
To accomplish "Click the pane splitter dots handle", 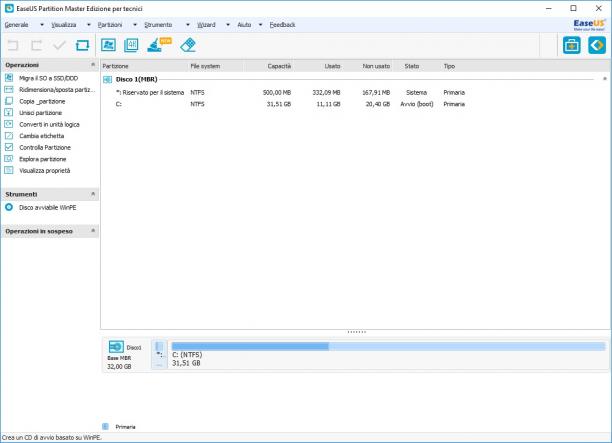I will [x=356, y=332].
